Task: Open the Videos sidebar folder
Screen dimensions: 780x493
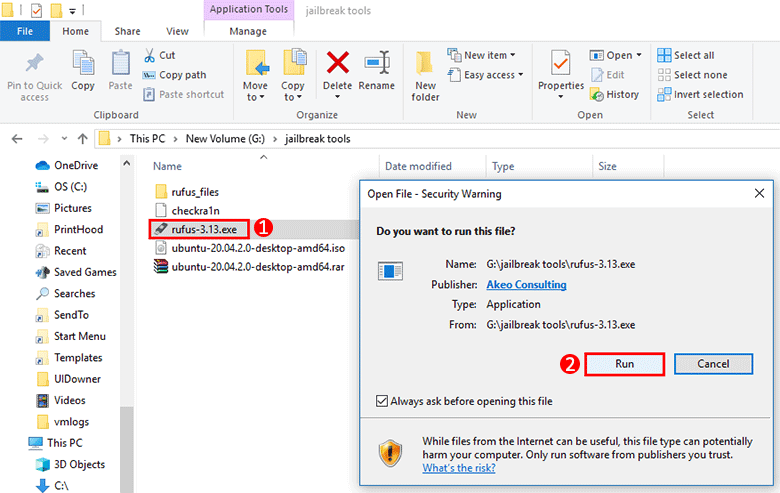Action: pos(61,400)
